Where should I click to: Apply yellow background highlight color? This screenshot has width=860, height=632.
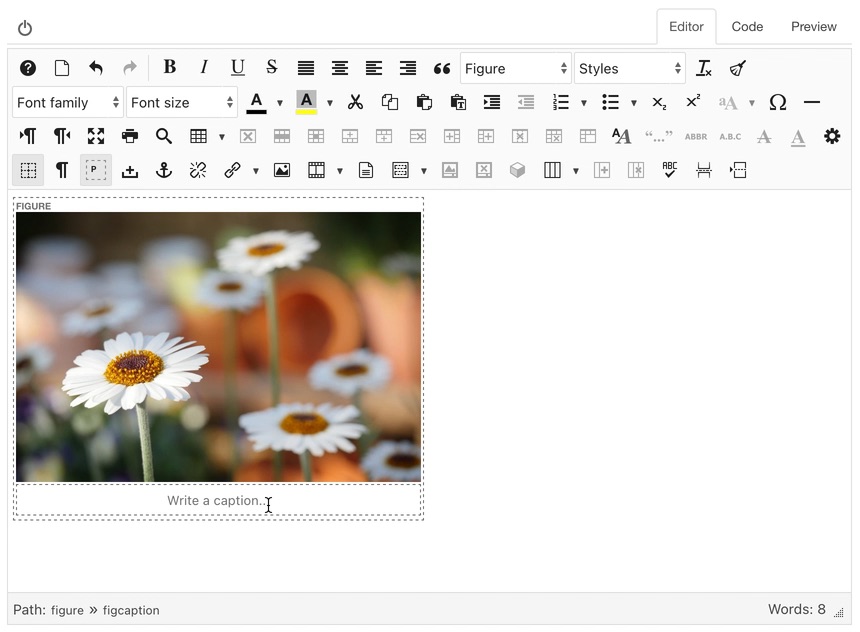click(306, 102)
